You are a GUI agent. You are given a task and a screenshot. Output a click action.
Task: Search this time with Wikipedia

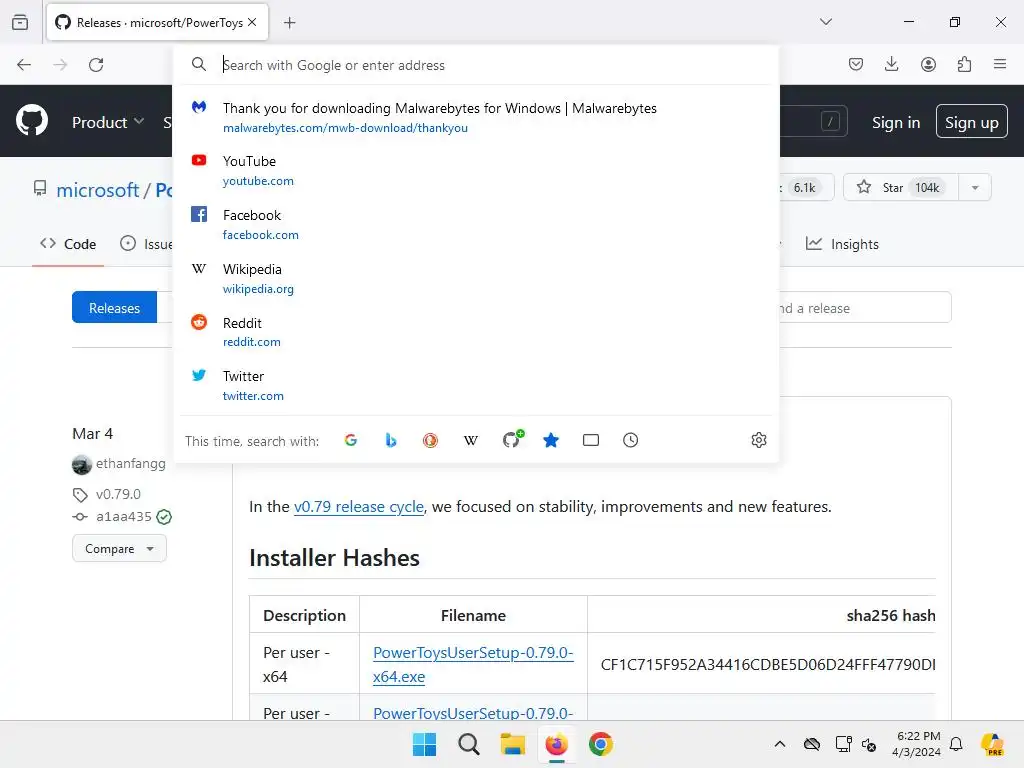(x=471, y=440)
